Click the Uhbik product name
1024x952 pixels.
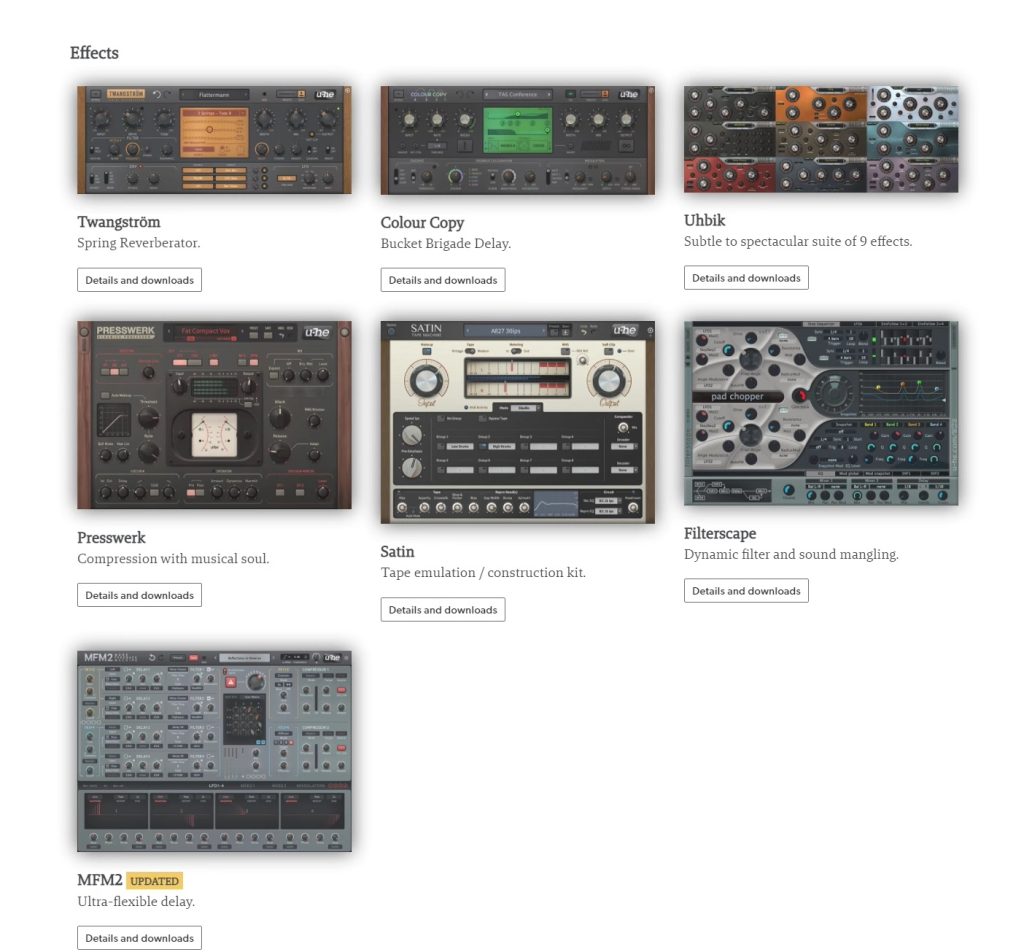pyautogui.click(x=704, y=220)
